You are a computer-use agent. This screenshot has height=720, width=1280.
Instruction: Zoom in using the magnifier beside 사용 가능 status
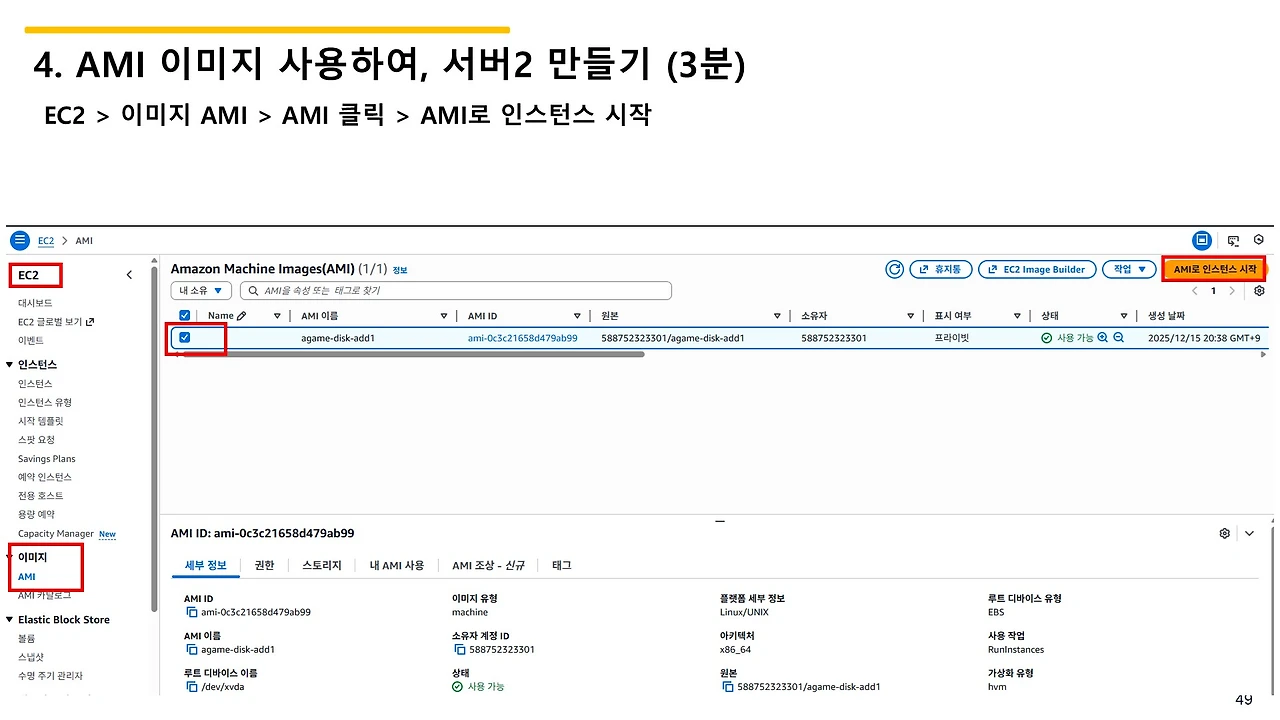point(1102,337)
